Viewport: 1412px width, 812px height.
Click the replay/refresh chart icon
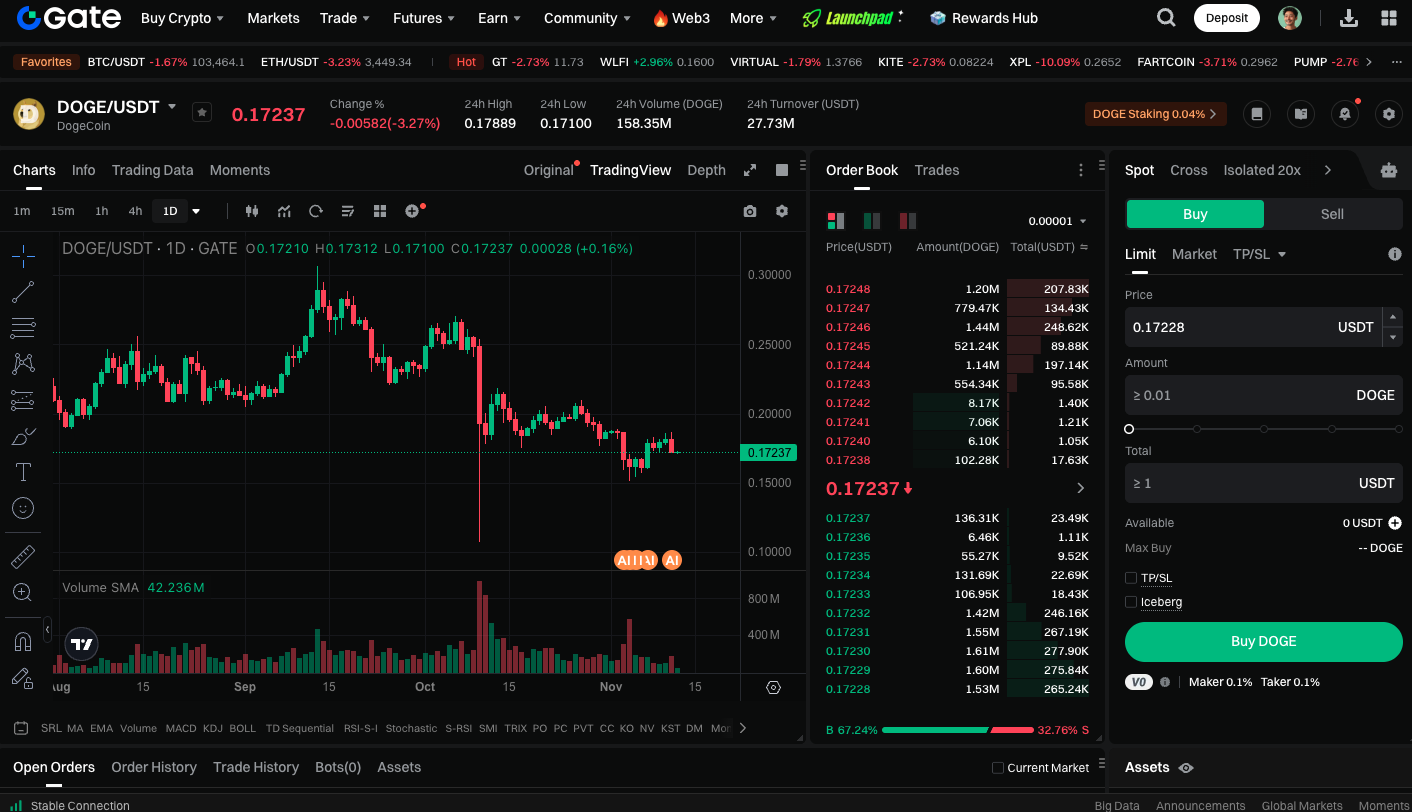[316, 211]
